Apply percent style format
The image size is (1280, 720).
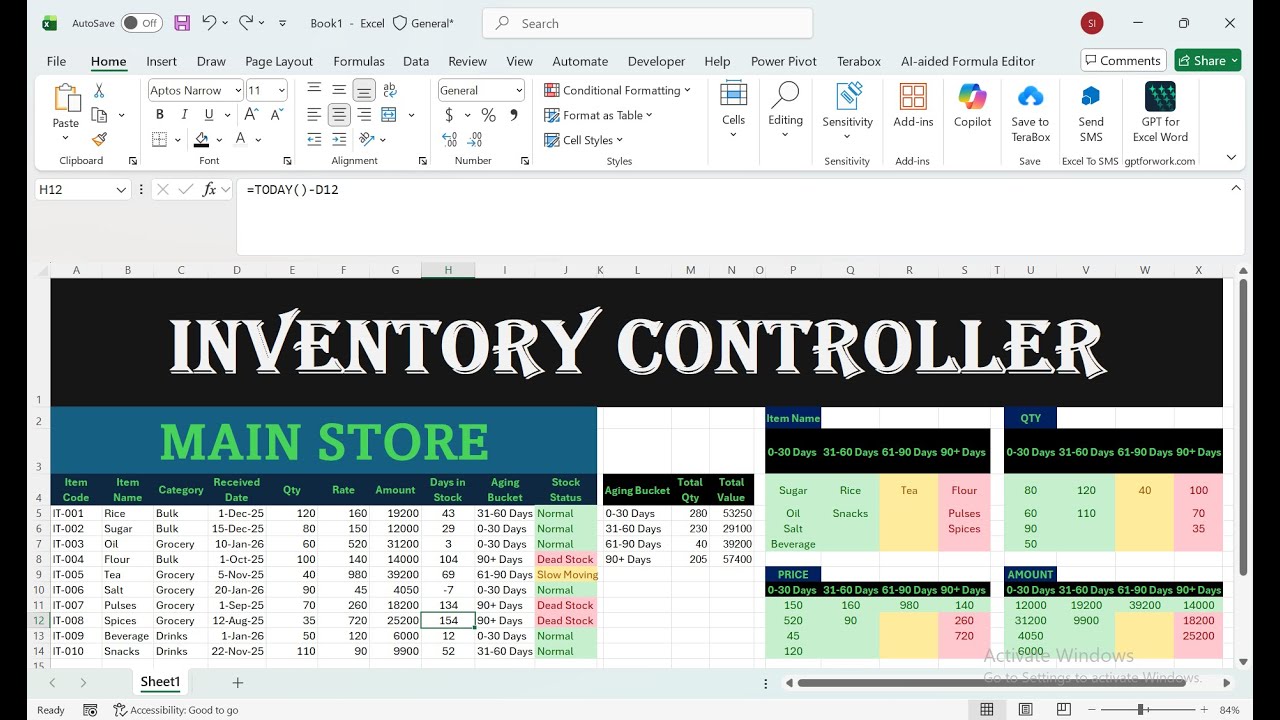[x=488, y=115]
